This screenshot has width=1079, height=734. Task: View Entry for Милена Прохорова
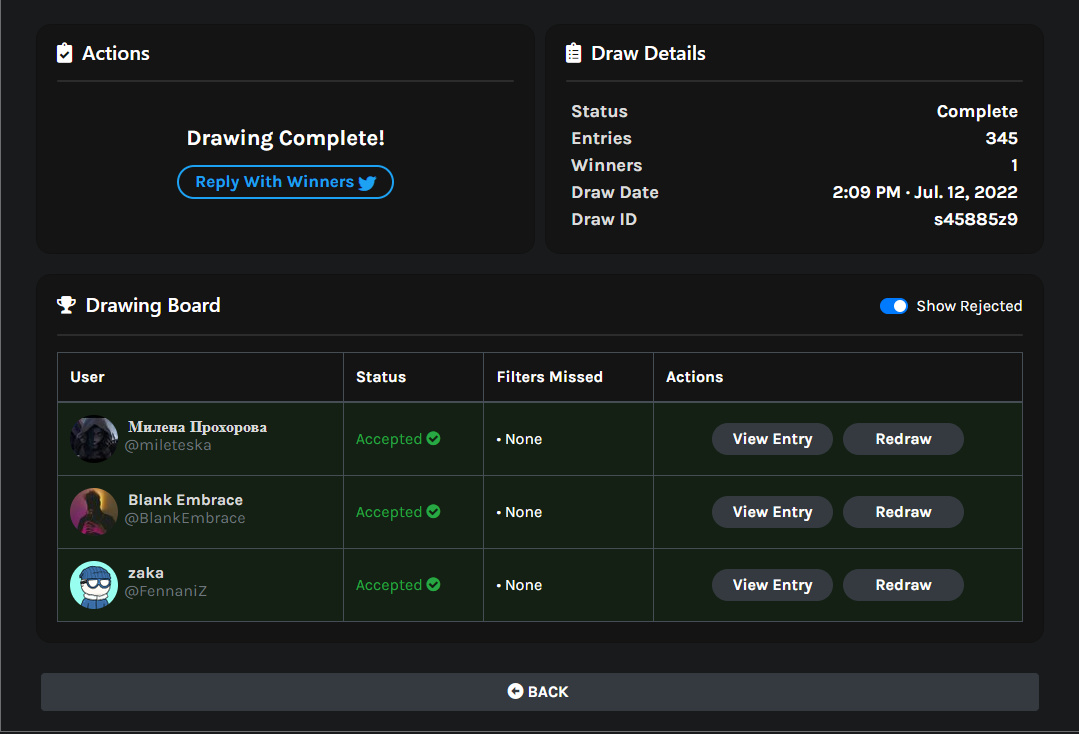click(x=772, y=439)
